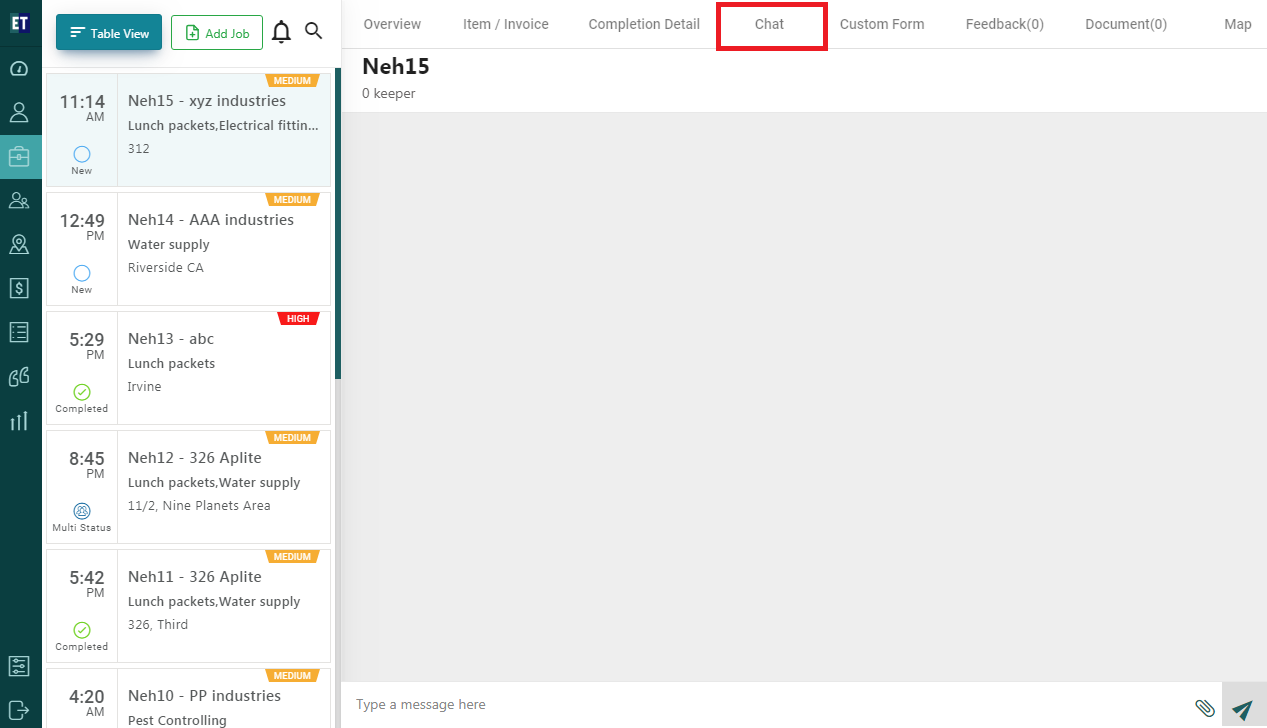
Task: Select the briefcase jobs icon in sidebar
Action: [x=19, y=156]
